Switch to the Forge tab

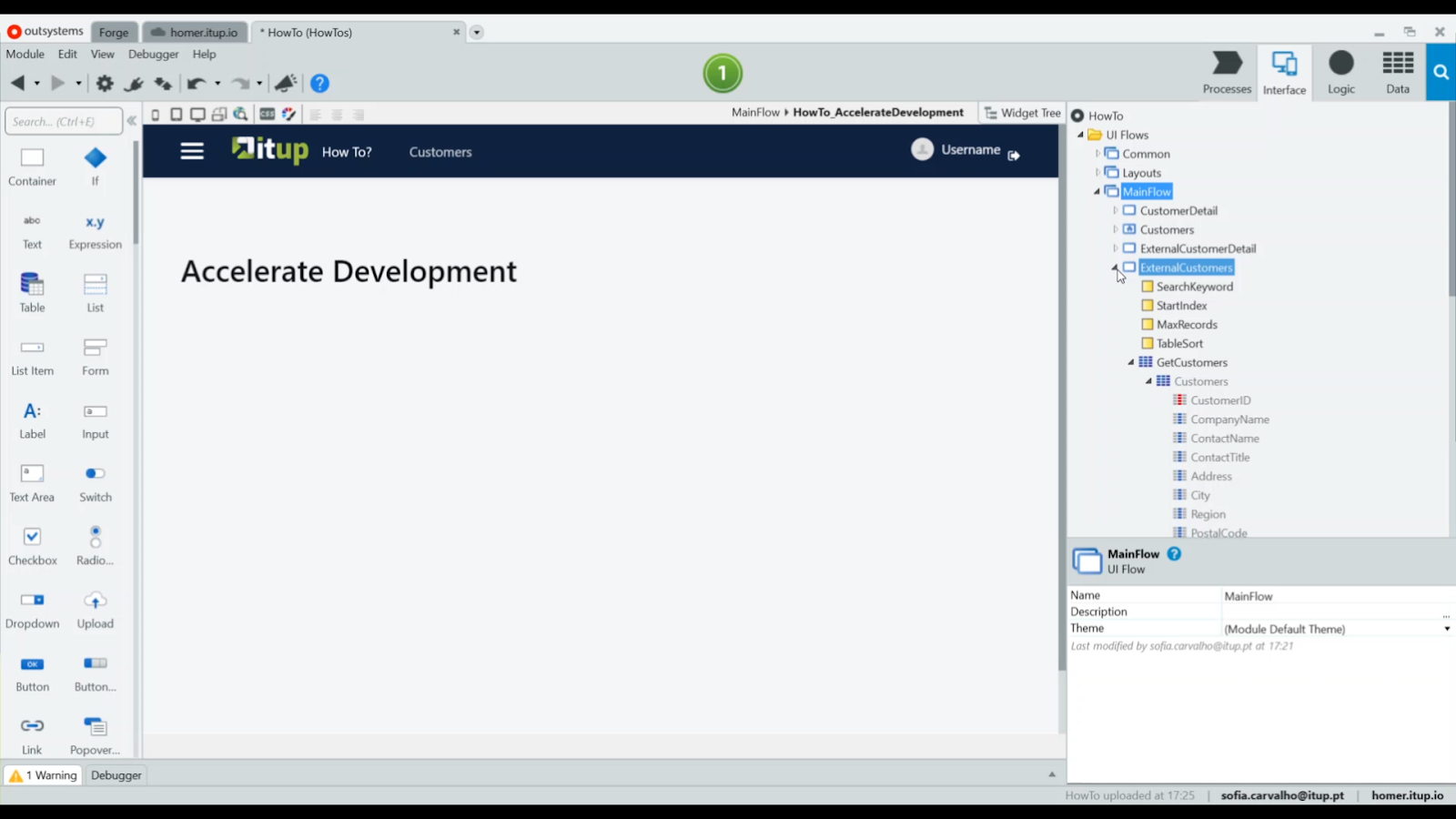[114, 33]
